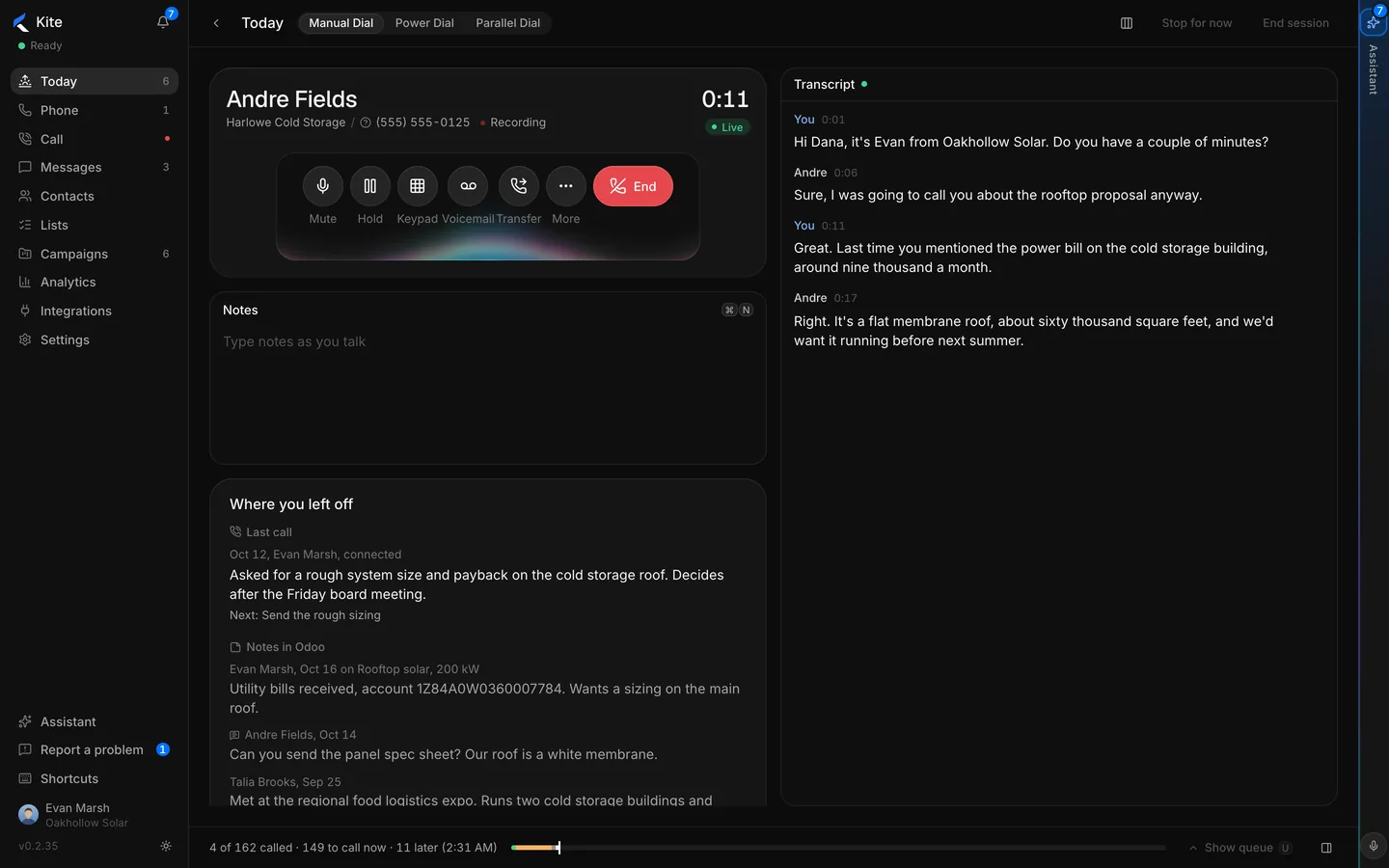
Task: Navigate to Campaigns
Action: [95, 254]
